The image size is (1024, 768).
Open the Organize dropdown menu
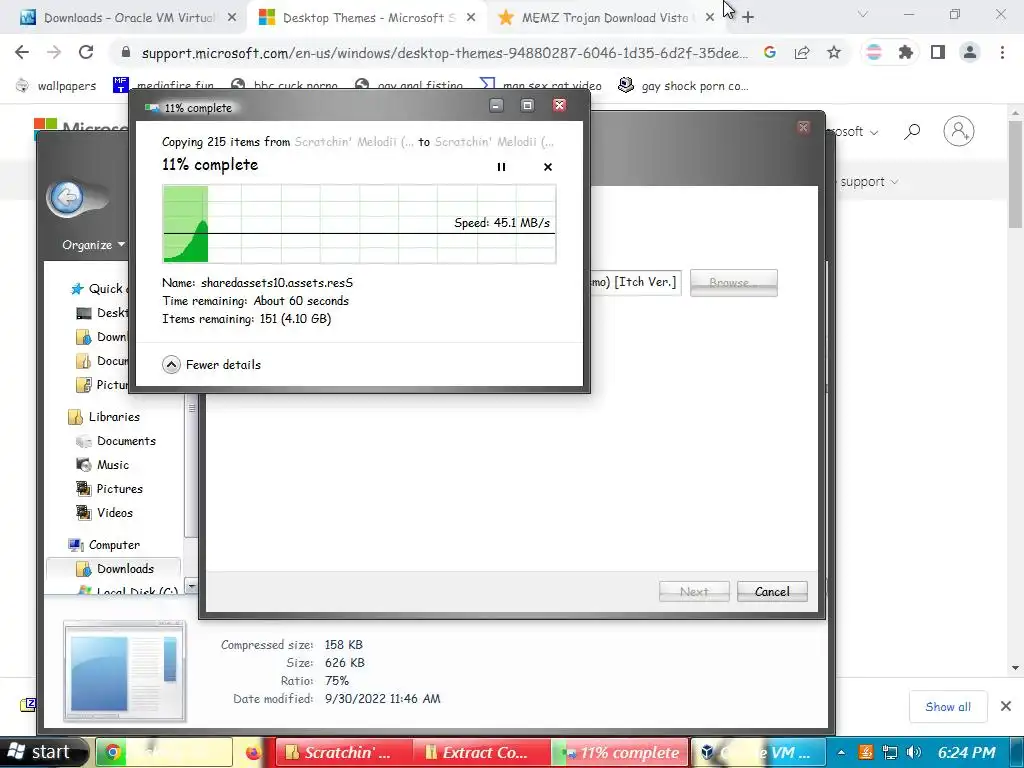pos(93,245)
